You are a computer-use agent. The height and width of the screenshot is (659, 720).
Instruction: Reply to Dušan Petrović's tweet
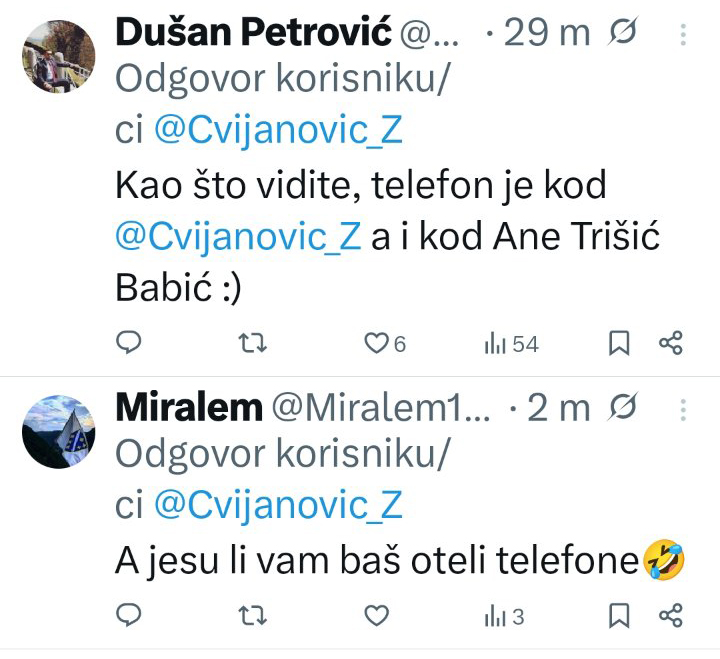tap(129, 343)
